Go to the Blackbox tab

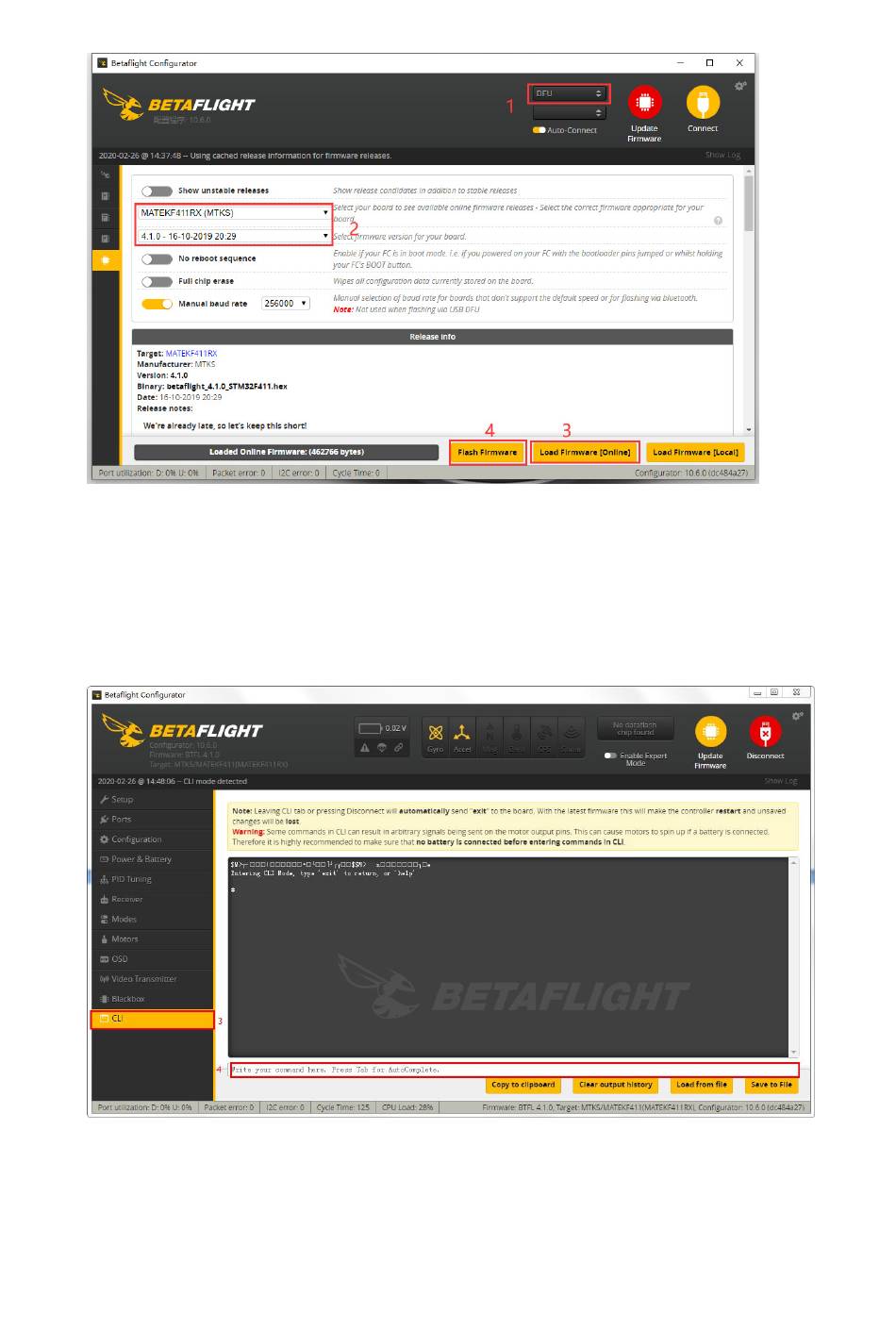(153, 999)
